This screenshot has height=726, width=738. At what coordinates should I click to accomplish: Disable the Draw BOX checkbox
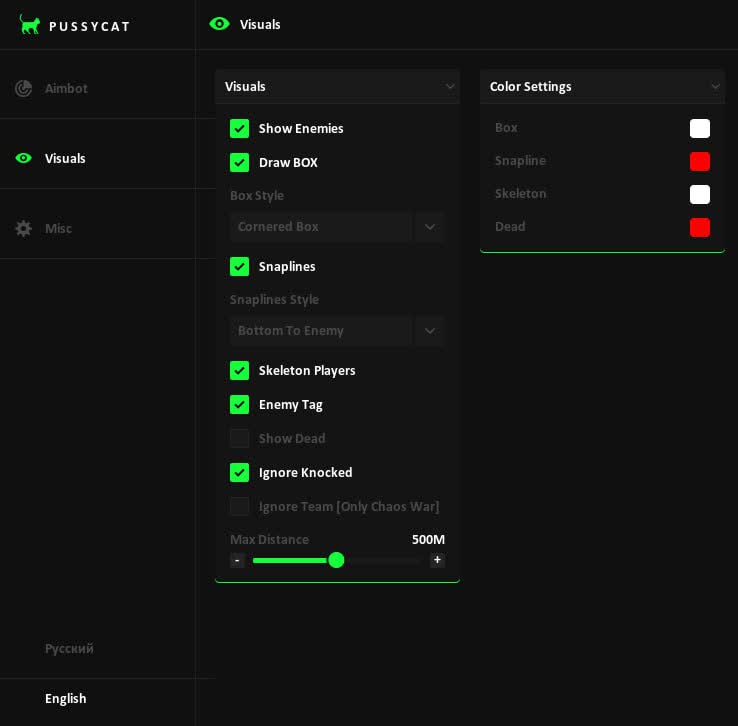pos(239,162)
